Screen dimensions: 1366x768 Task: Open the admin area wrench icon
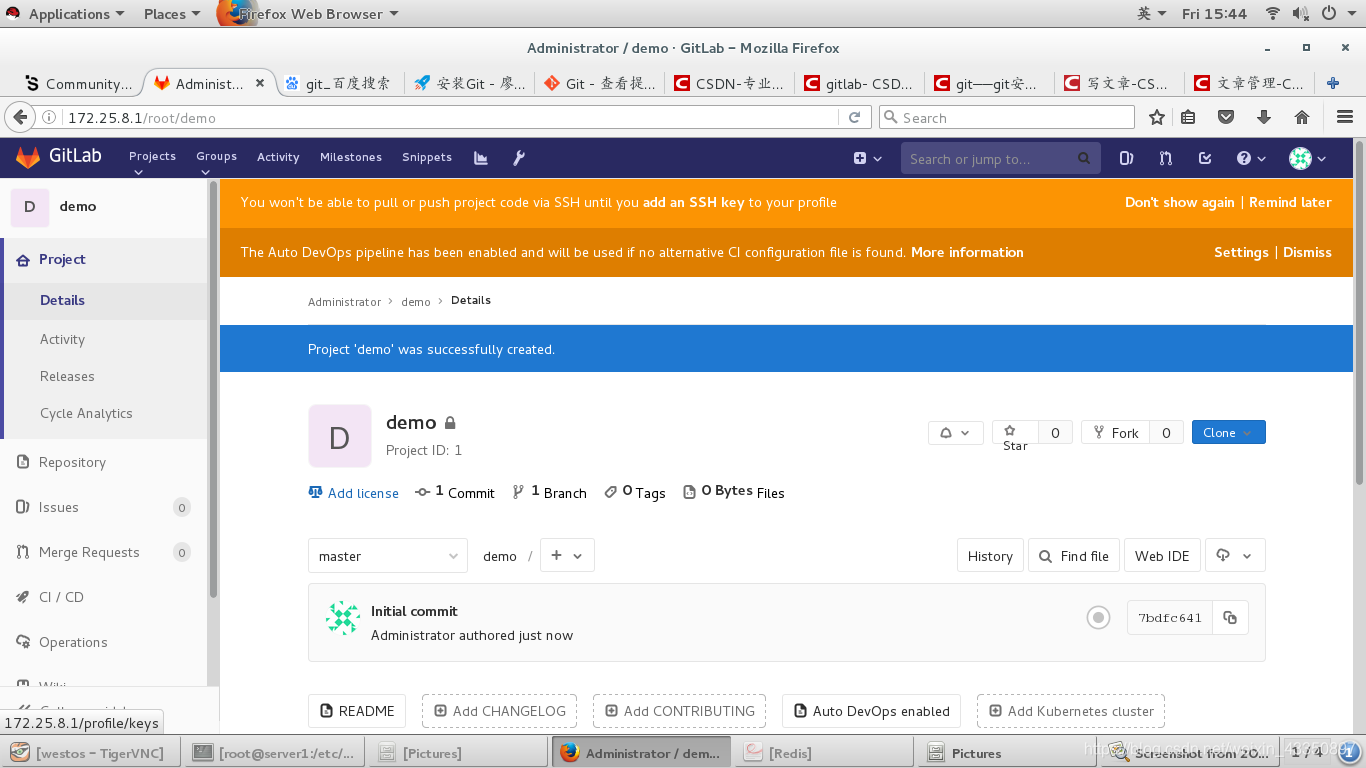pyautogui.click(x=519, y=157)
